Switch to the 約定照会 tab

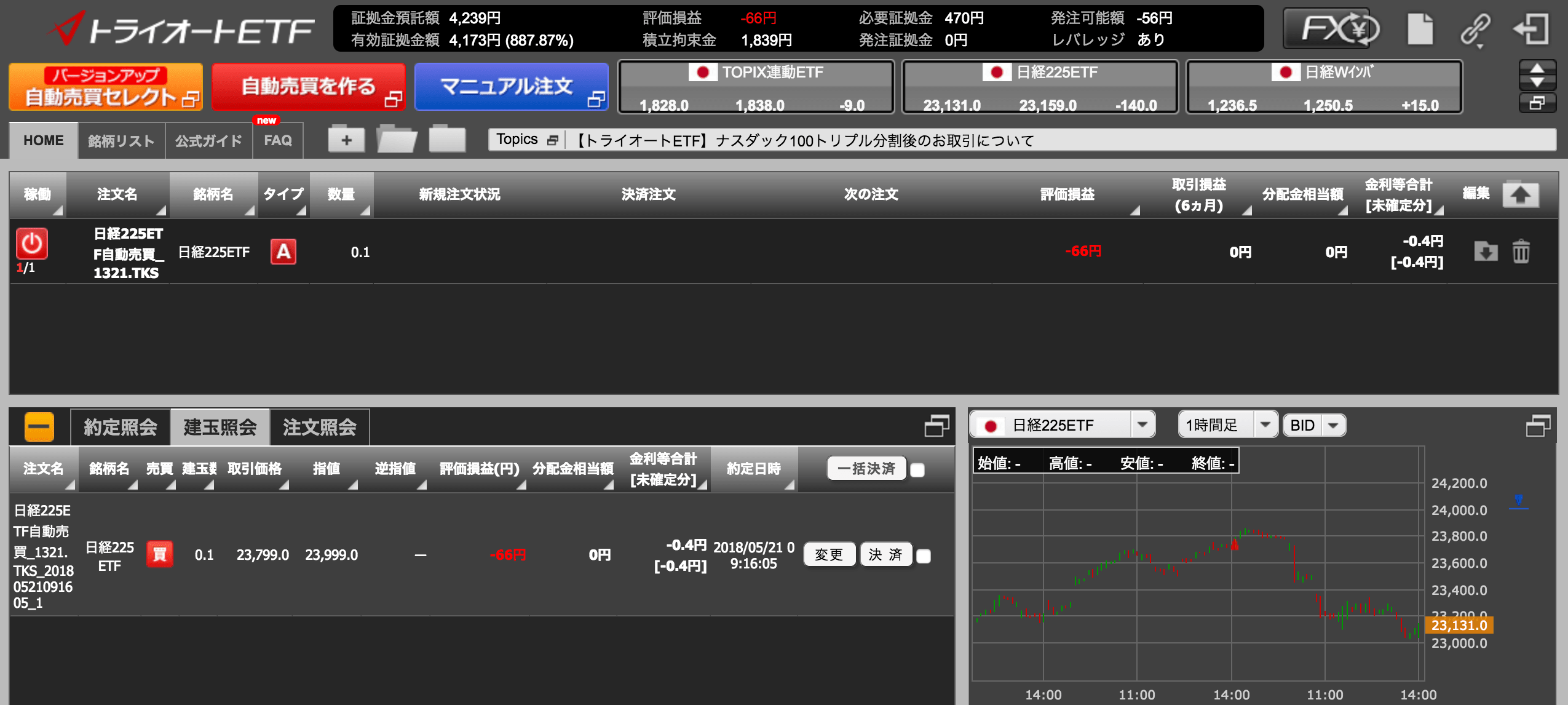tap(121, 427)
